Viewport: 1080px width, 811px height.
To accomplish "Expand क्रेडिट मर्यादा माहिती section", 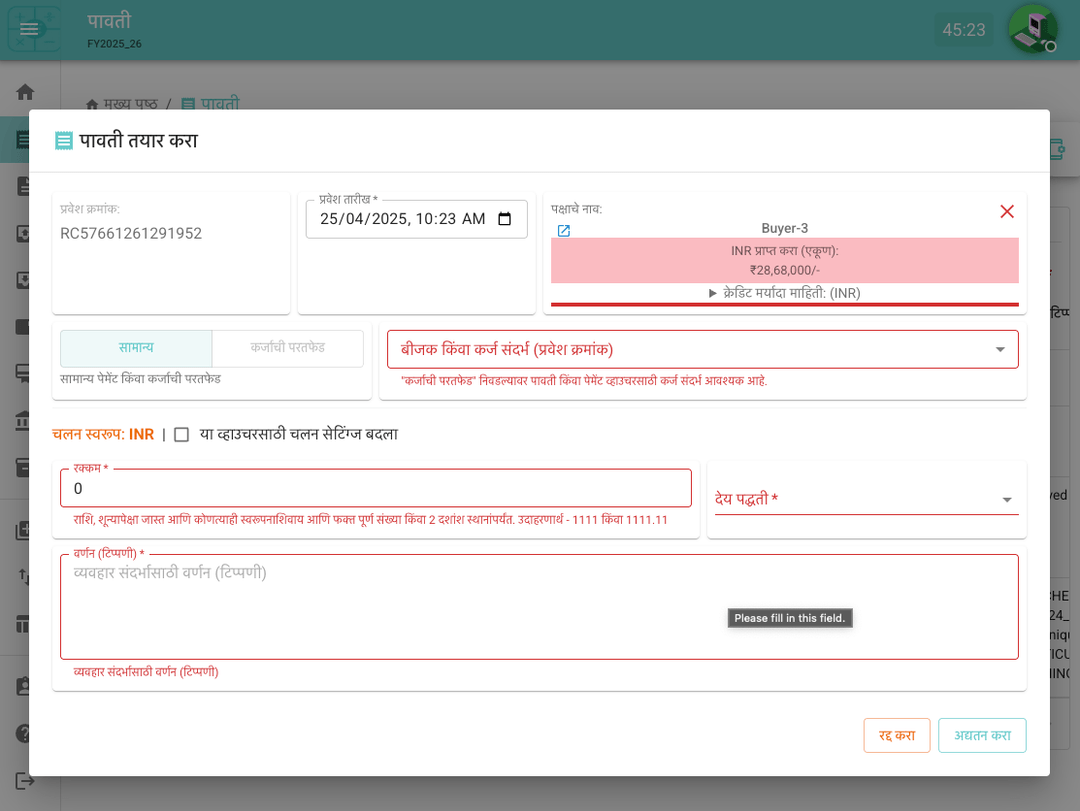I will pos(784,293).
